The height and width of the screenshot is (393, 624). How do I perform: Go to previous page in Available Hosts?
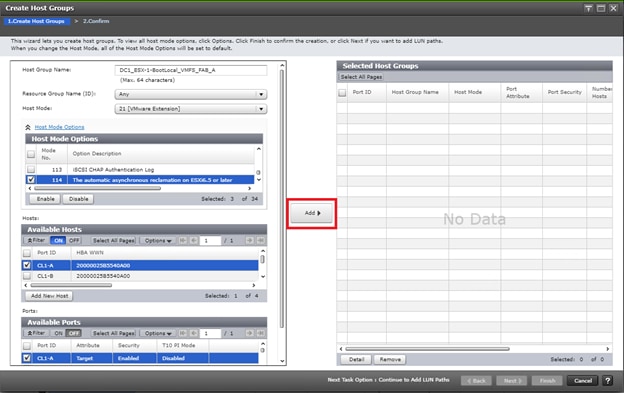pos(193,240)
